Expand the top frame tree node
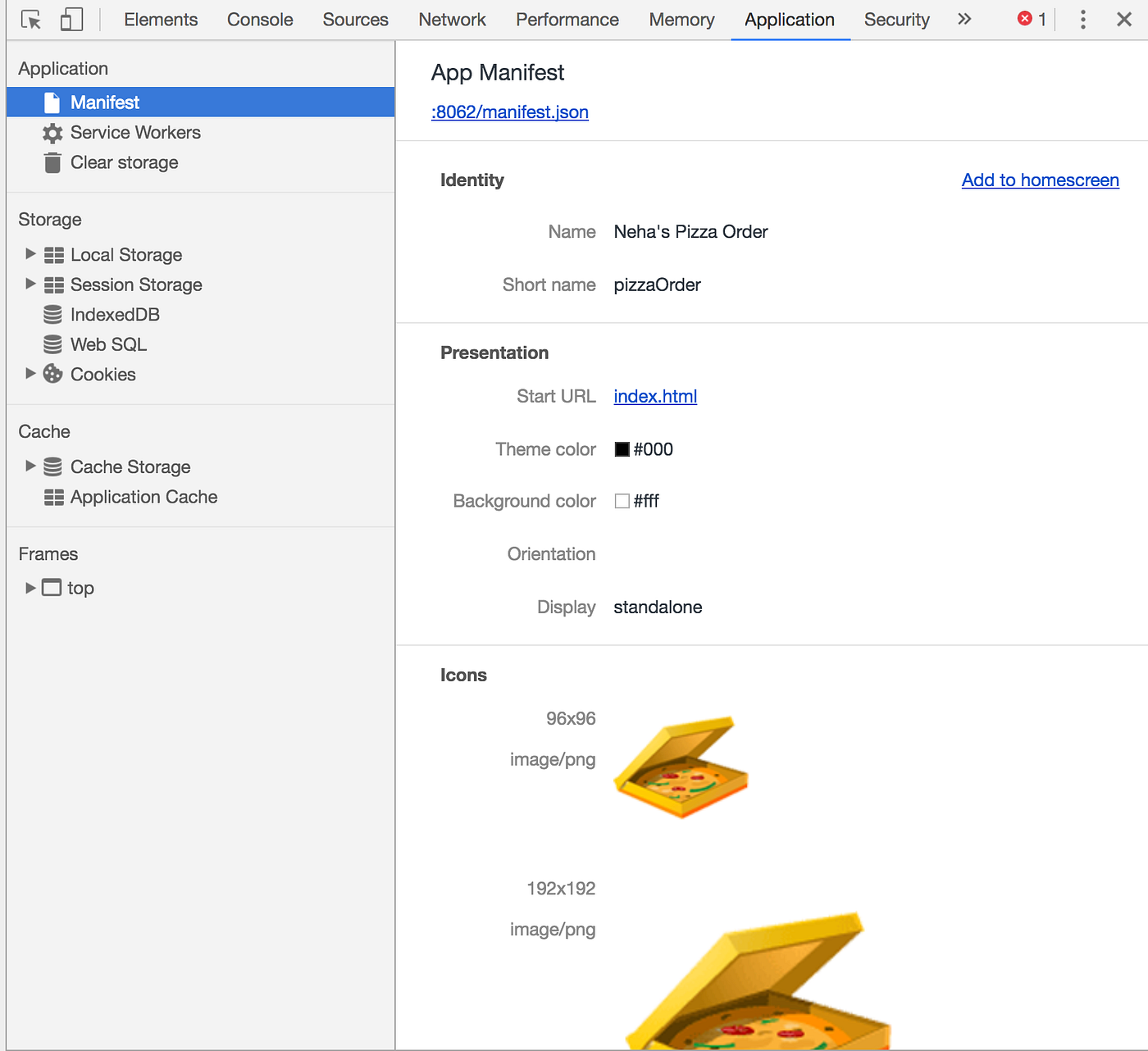 coord(30,588)
